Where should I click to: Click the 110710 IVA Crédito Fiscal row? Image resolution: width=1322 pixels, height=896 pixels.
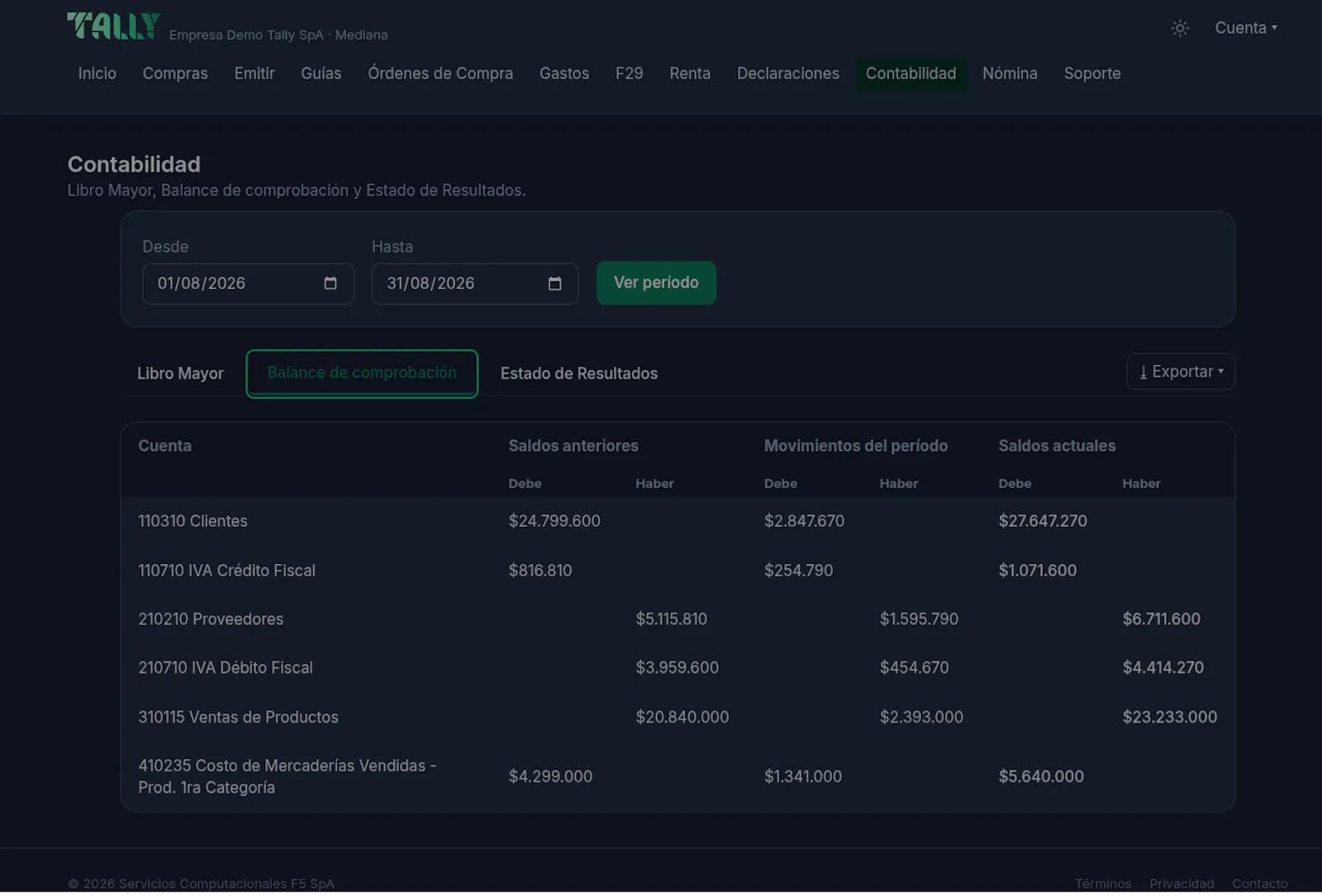coord(678,571)
